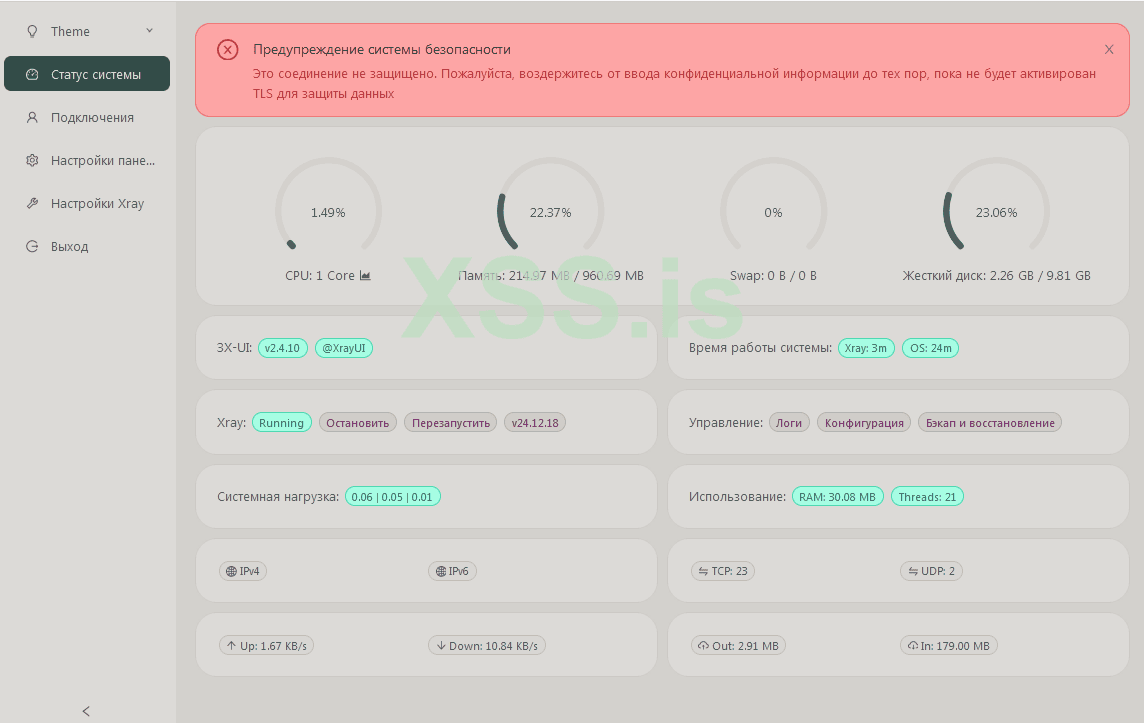Viewport: 1144px width, 723px height.
Task: Open the @XrayUI Telegram tag
Action: 344,348
